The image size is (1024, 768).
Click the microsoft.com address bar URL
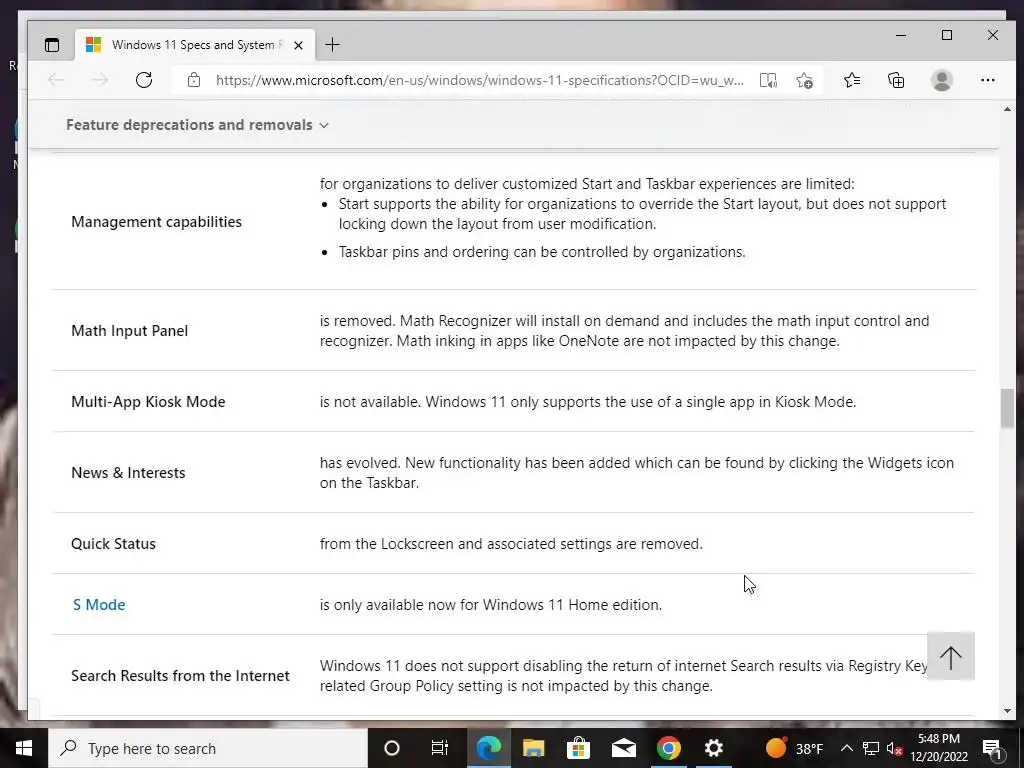tap(479, 80)
